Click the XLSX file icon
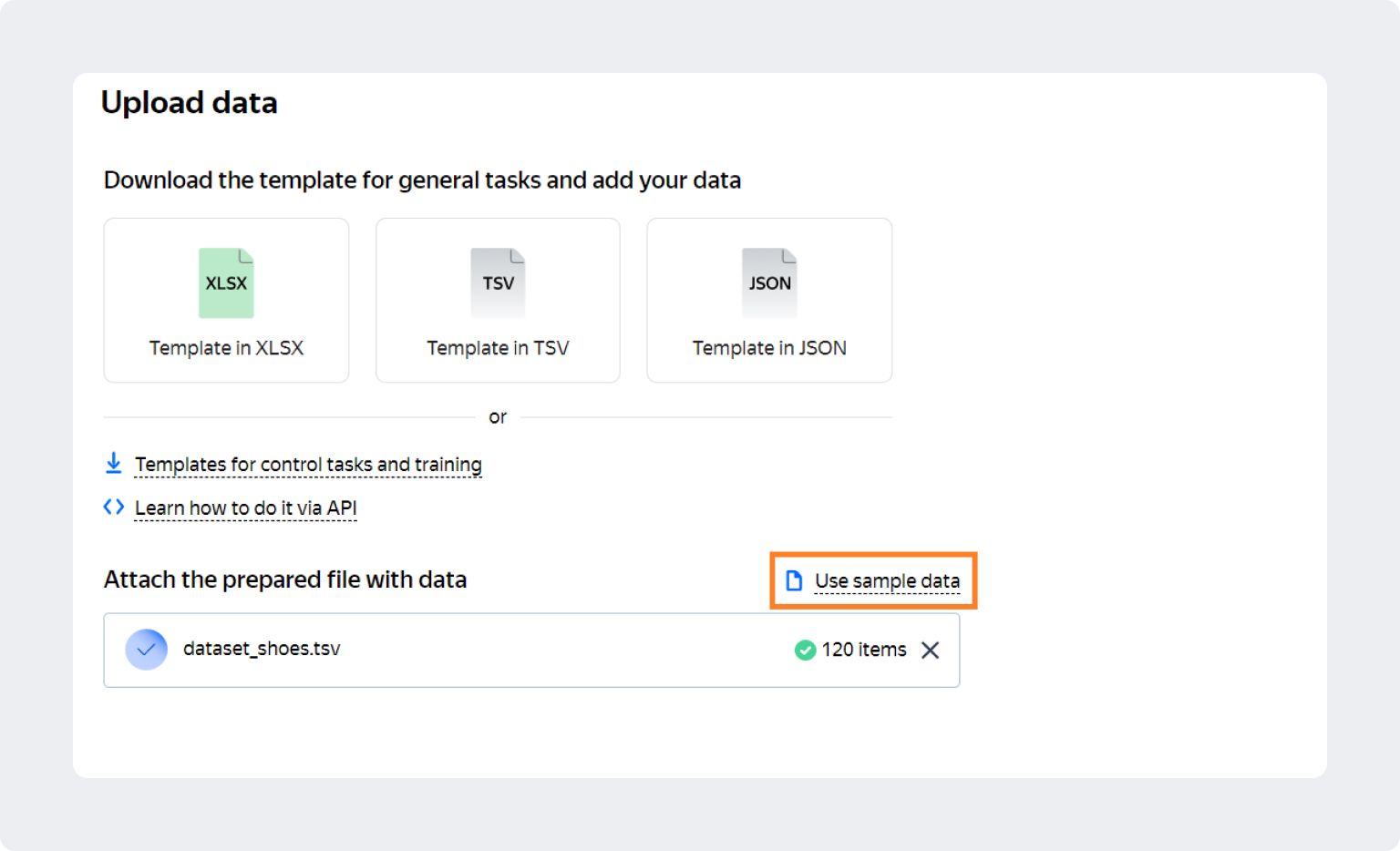Screen dimensions: 1400x851 tap(226, 283)
